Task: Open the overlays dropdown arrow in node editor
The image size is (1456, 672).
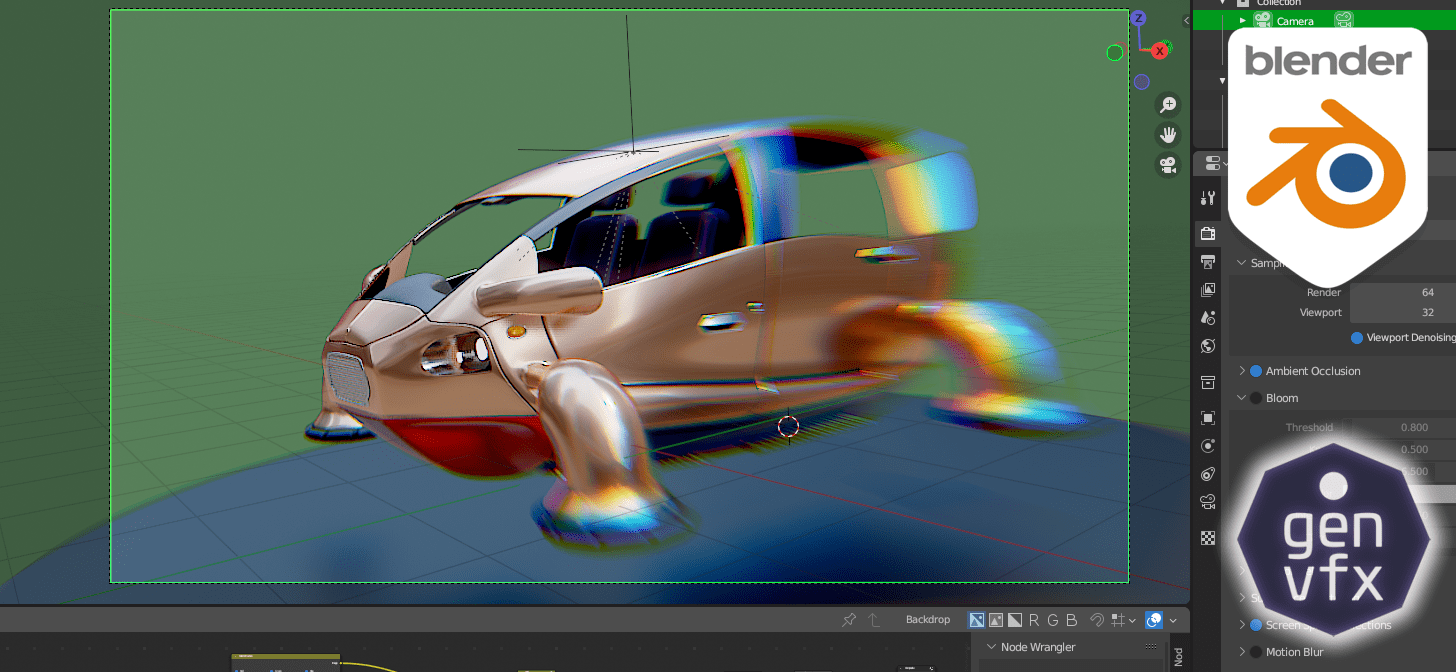Action: (1173, 620)
